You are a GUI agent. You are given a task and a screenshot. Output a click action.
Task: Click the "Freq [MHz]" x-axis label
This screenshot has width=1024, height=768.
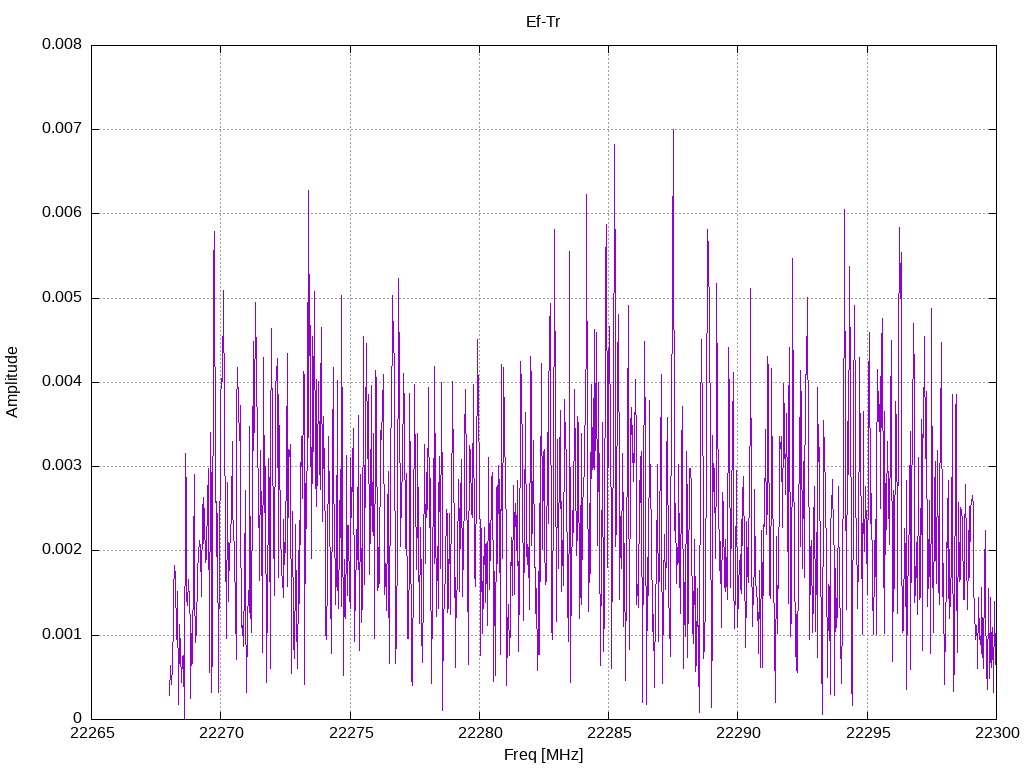[543, 755]
